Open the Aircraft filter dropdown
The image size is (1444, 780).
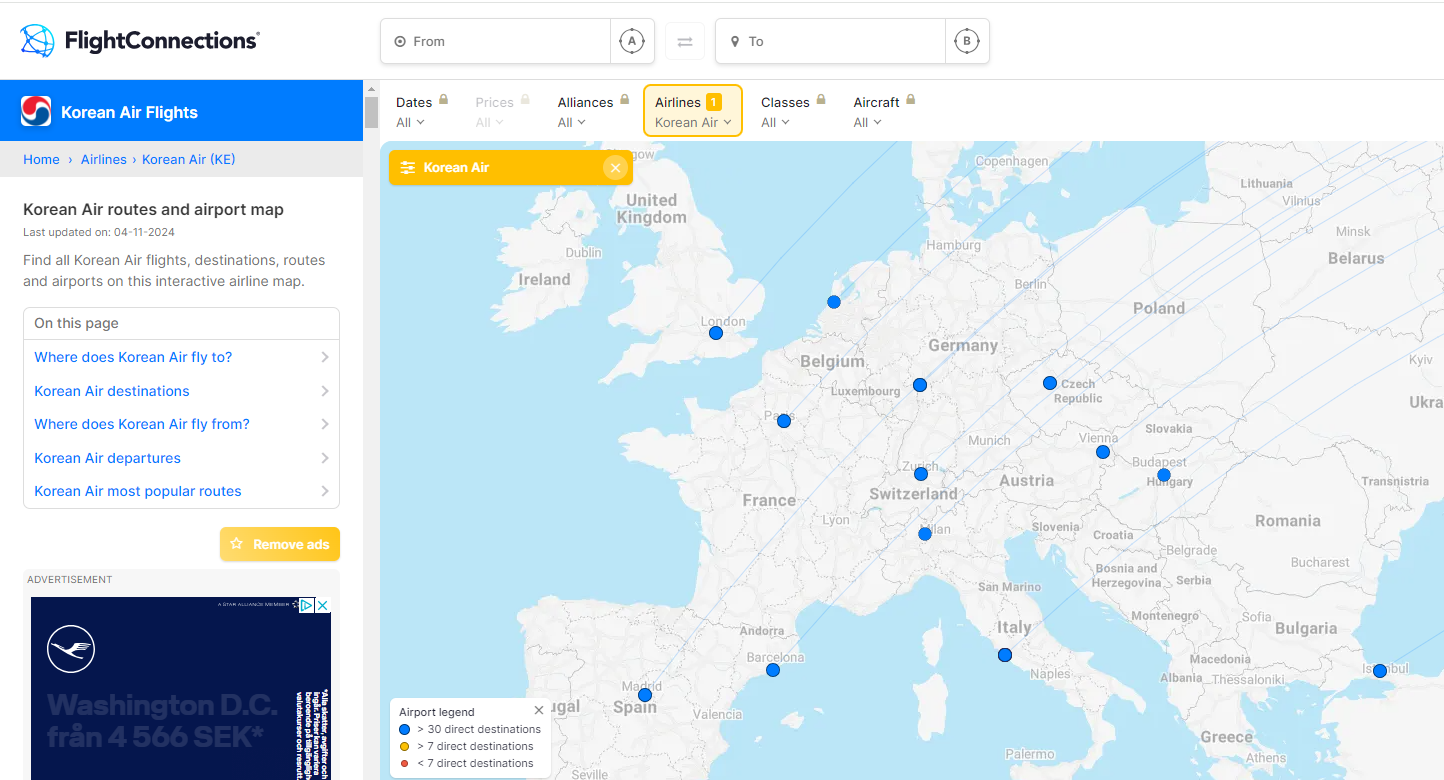[x=875, y=112]
